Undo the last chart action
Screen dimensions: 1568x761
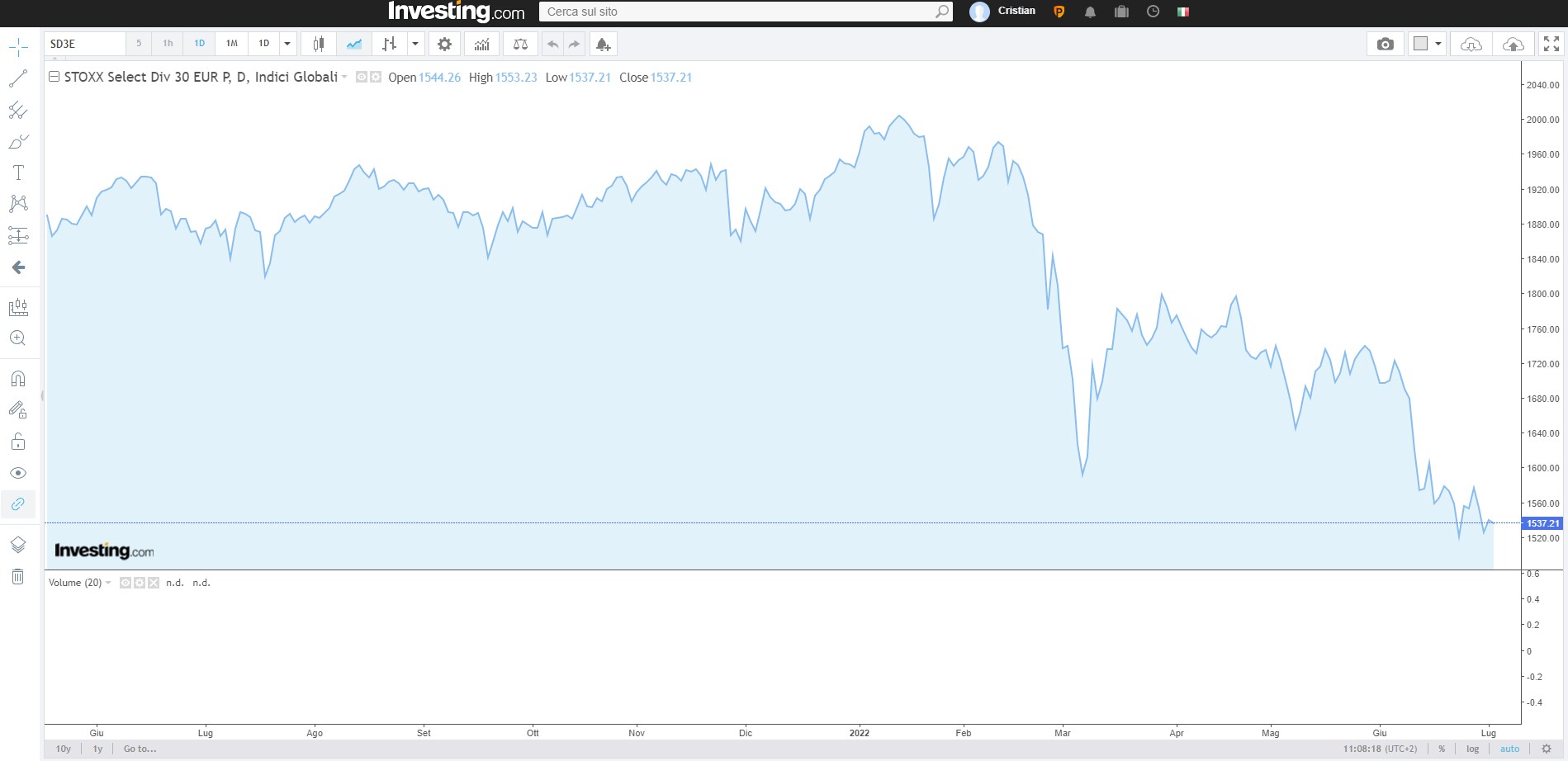552,44
